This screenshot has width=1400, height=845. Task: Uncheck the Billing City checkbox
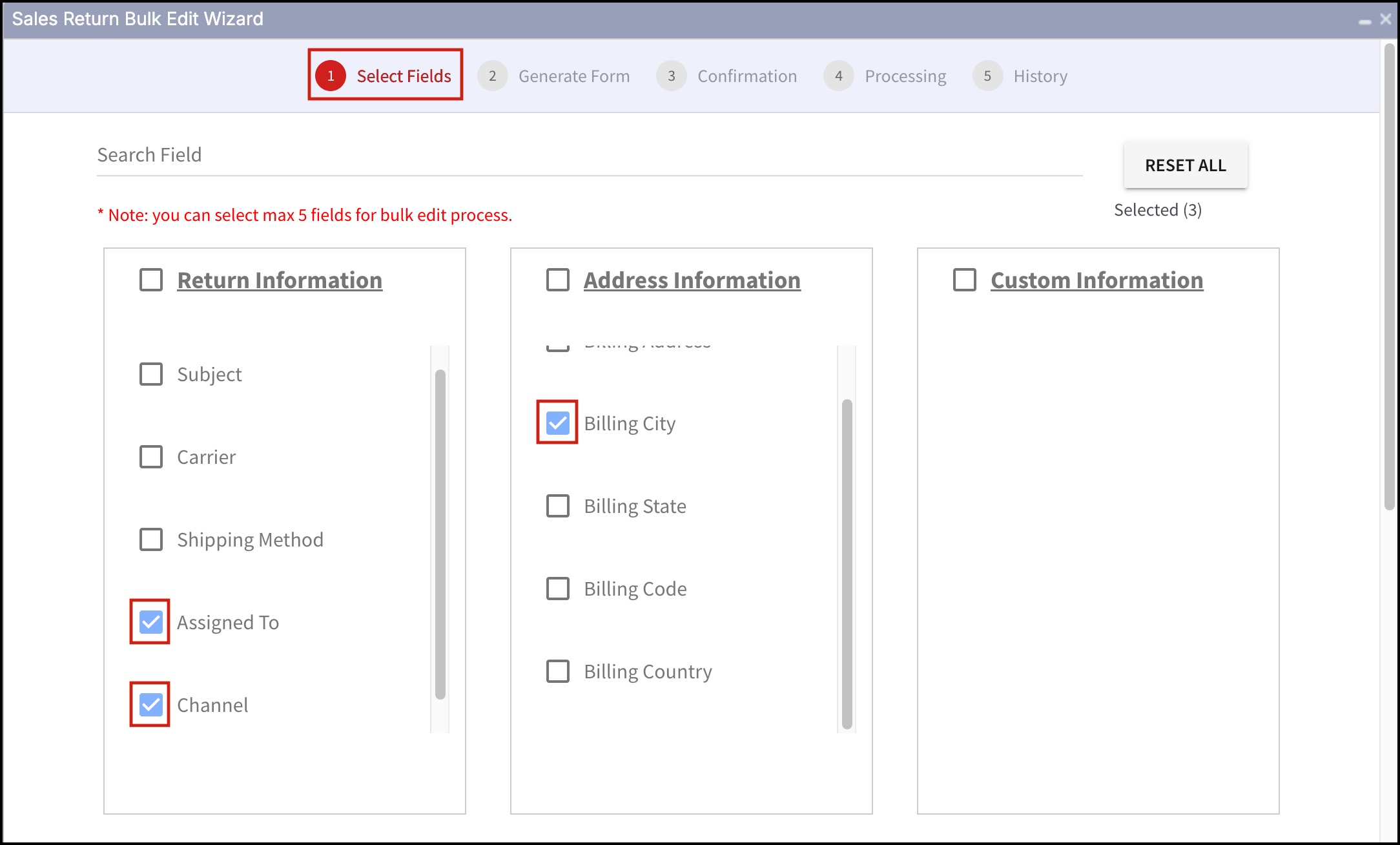pos(558,423)
